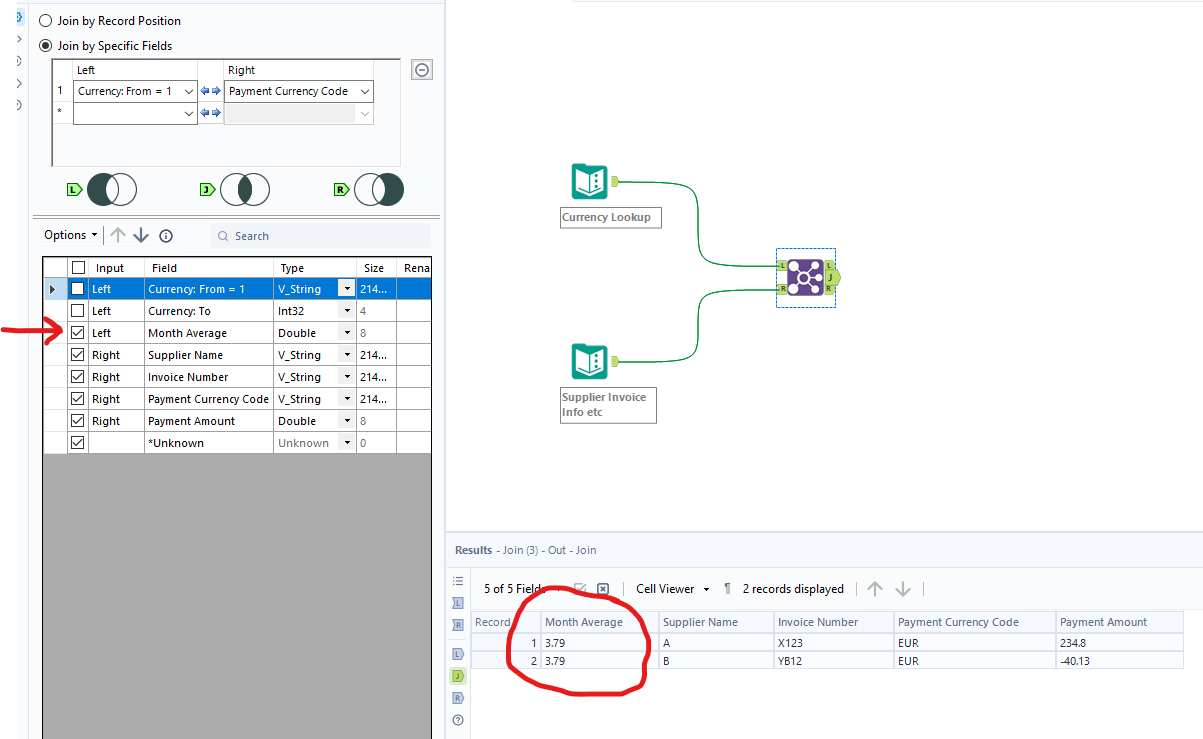The width and height of the screenshot is (1203, 739).
Task: Click the info icon beside the Options menu
Action: (166, 235)
